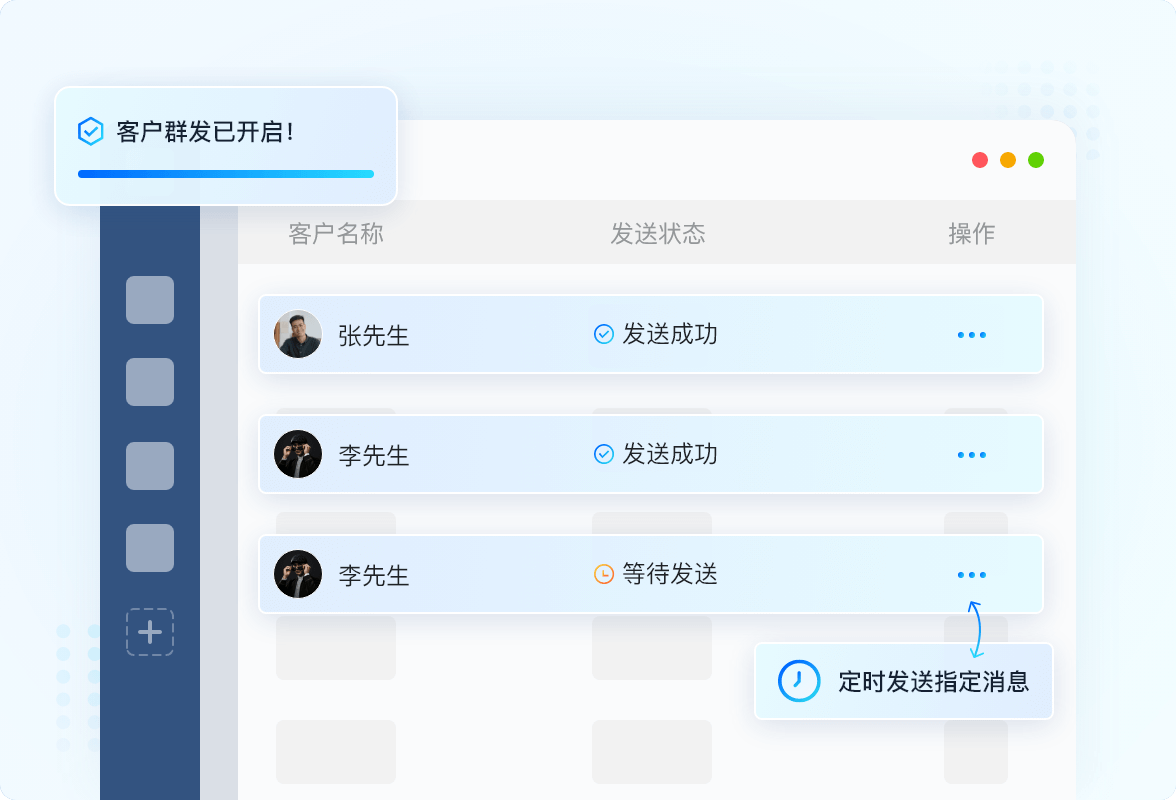Screen dimensions: 1176x800
Task: Click the blue progress bar in notification
Action: pos(226,174)
